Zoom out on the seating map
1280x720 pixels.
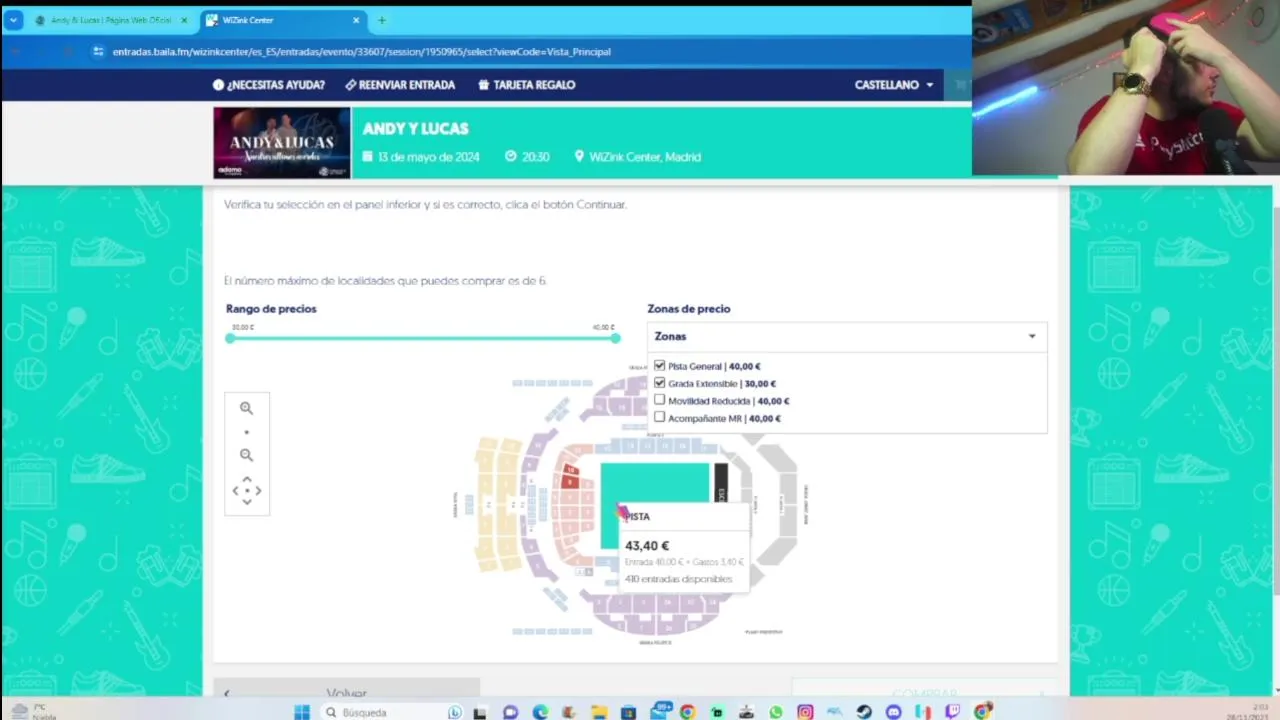(246, 455)
